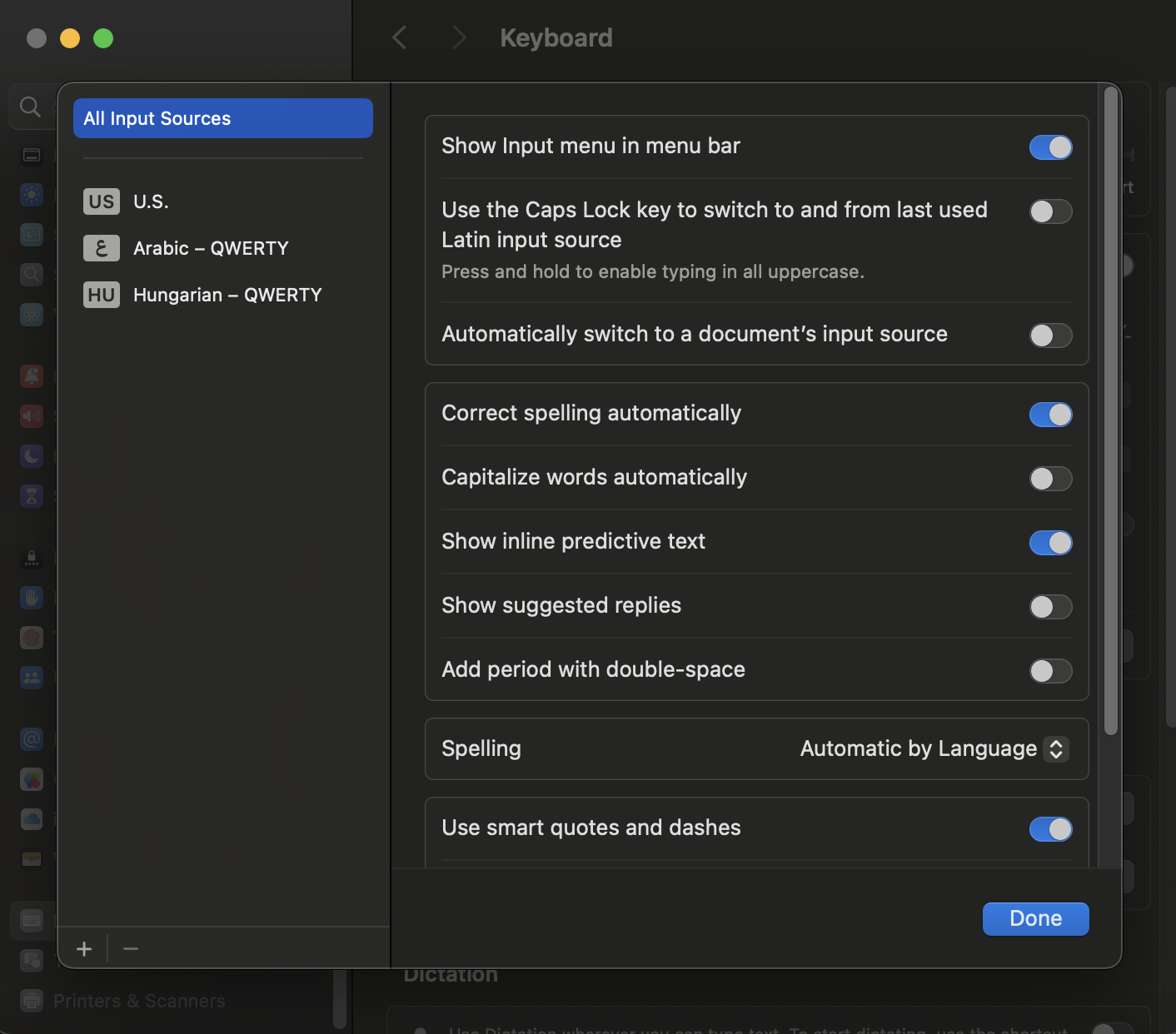Screen dimensions: 1176x1034
Task: Go back with the left chevron arrow
Action: 400,37
